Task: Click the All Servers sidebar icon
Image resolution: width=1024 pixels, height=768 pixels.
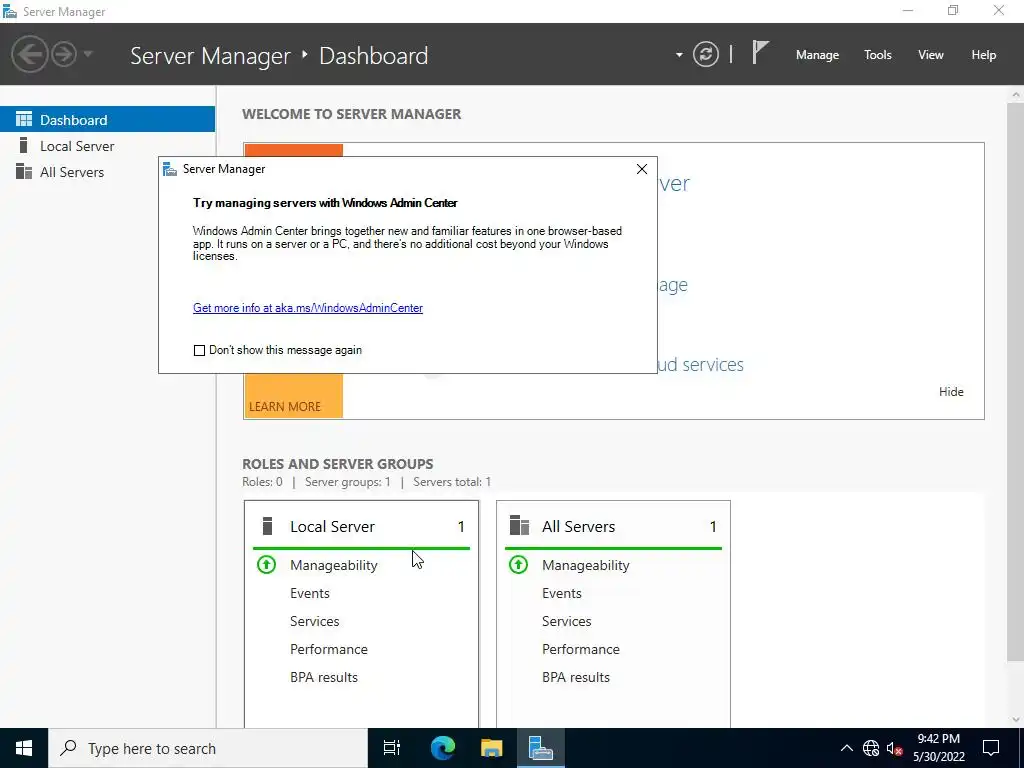Action: (24, 171)
